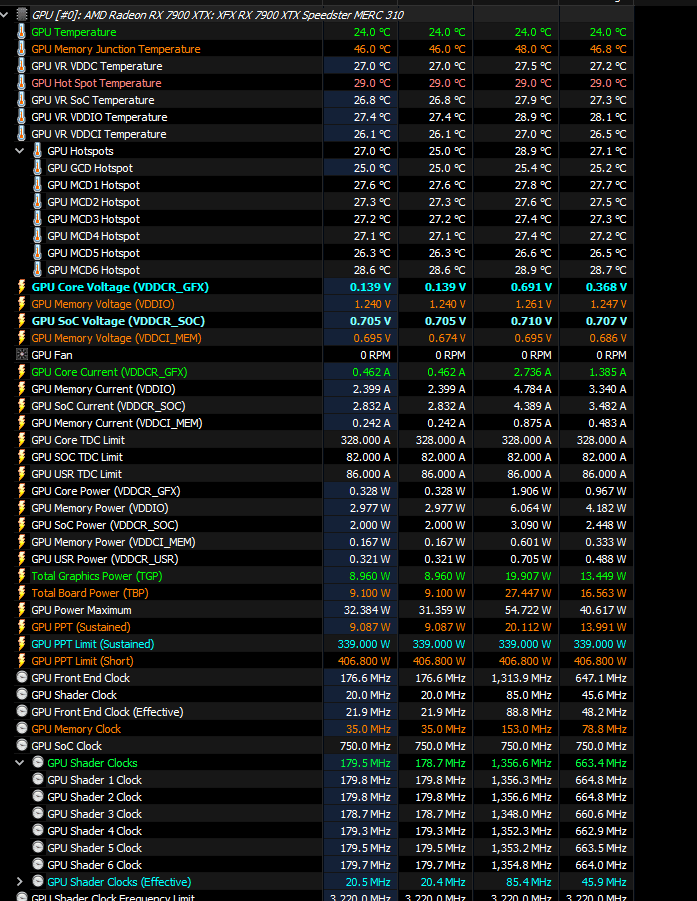
Task: Click the 663.4 MHz Shader Clocks average value
Action: coord(600,763)
